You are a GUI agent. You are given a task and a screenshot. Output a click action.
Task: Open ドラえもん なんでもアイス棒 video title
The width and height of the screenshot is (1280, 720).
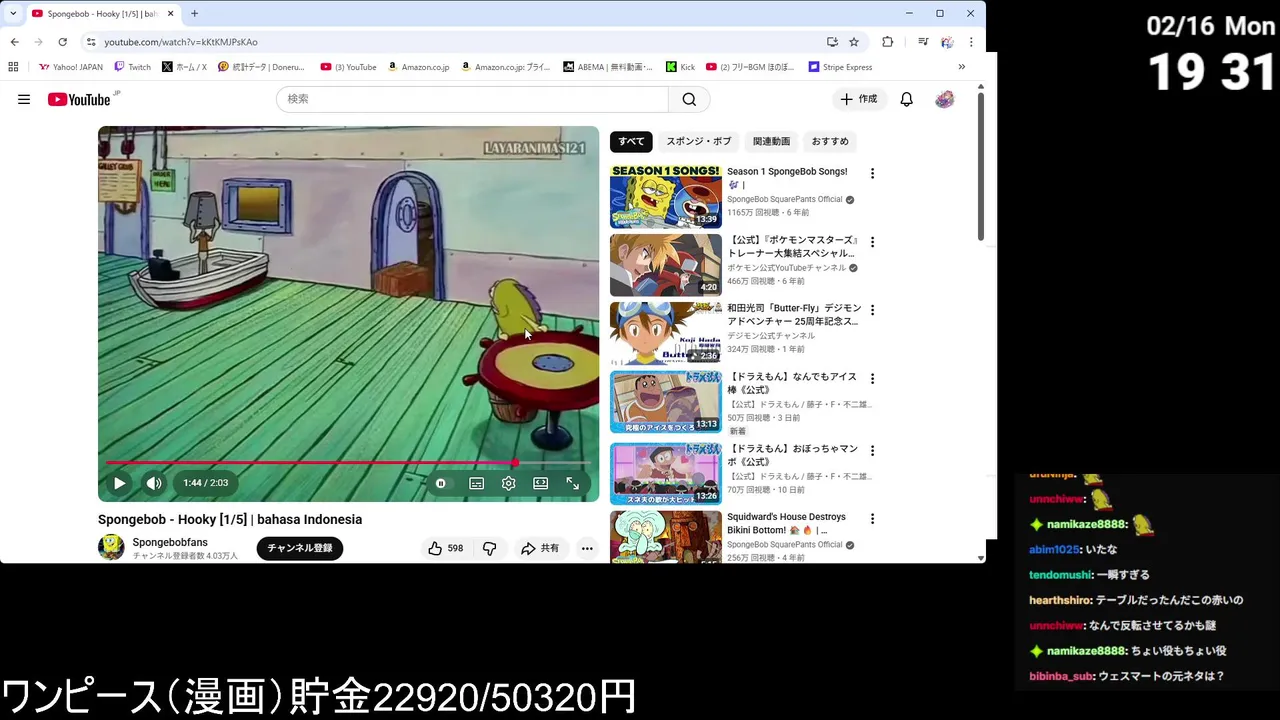pos(792,383)
